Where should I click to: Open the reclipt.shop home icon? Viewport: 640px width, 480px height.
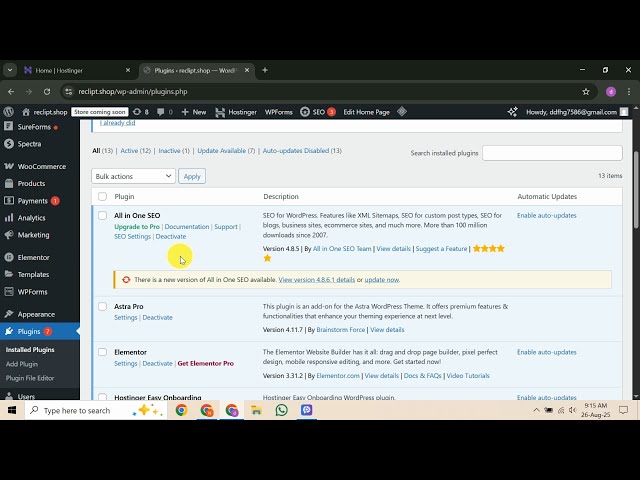click(26, 112)
